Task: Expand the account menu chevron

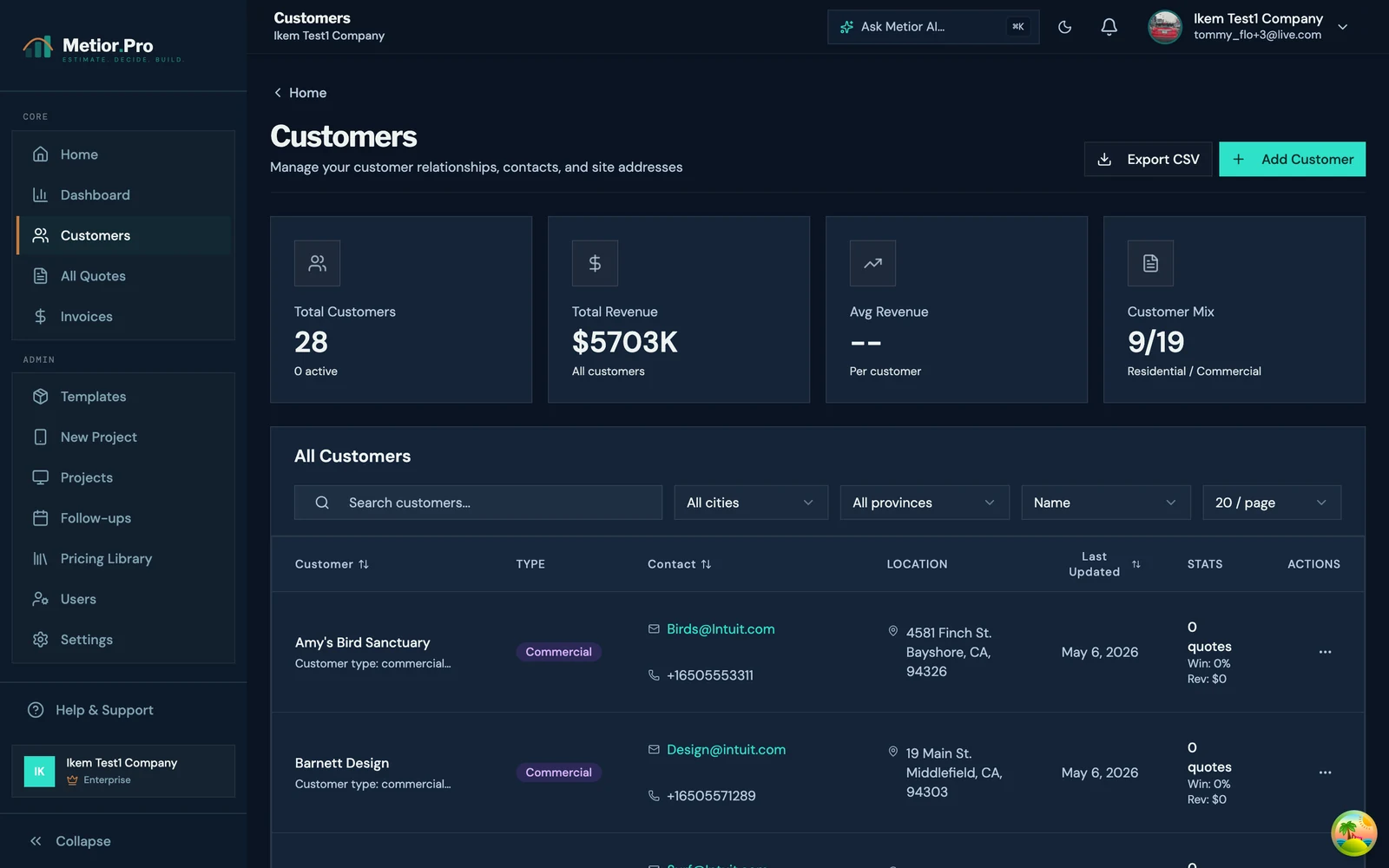Action: coord(1342,27)
